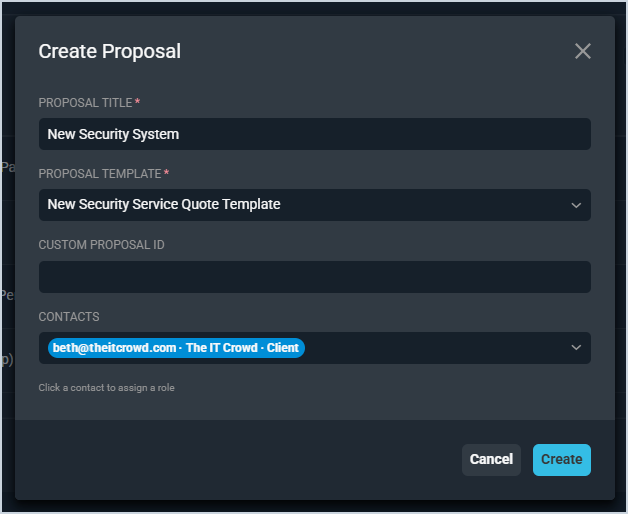Select the beth@theitcrowd.com contact chip

point(176,348)
